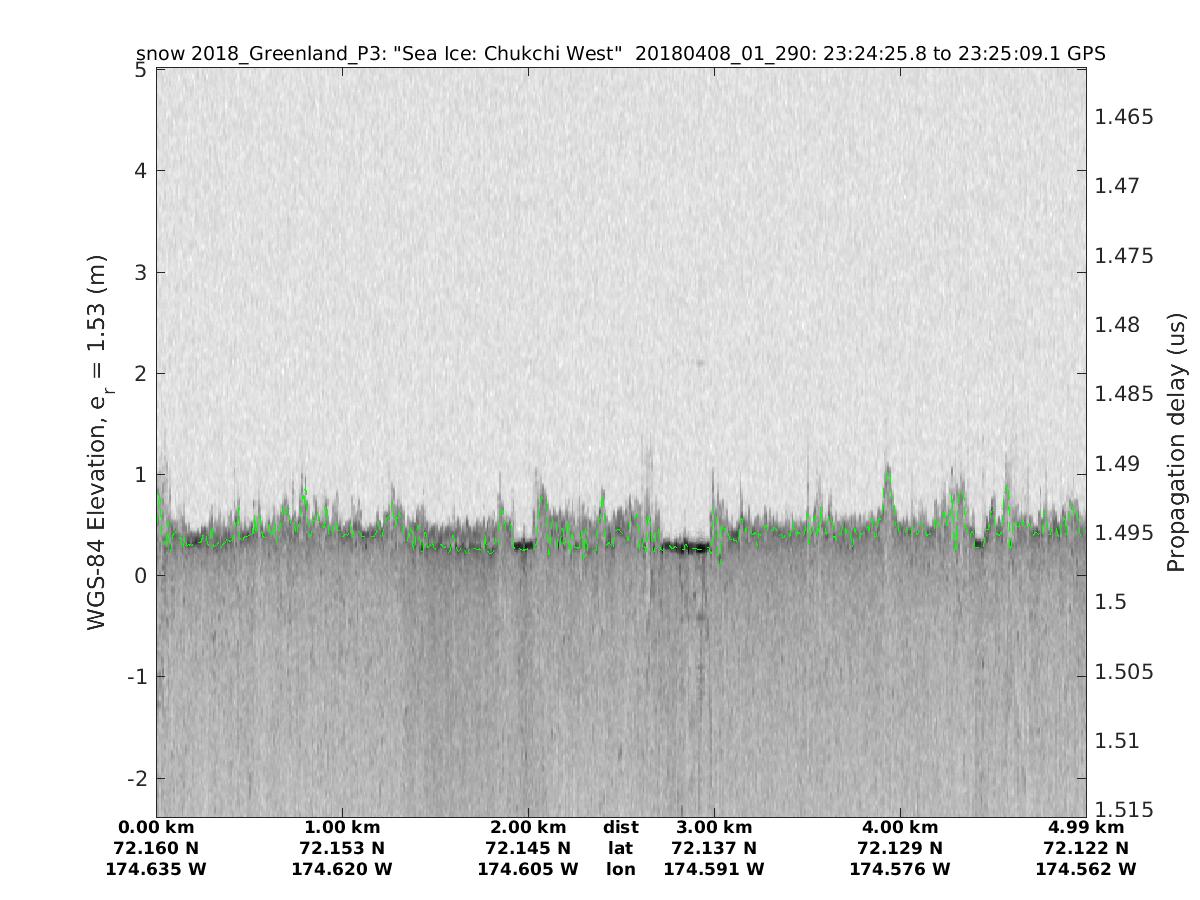
Task: Click the 4.99 km x-axis tick label
Action: click(x=1086, y=827)
